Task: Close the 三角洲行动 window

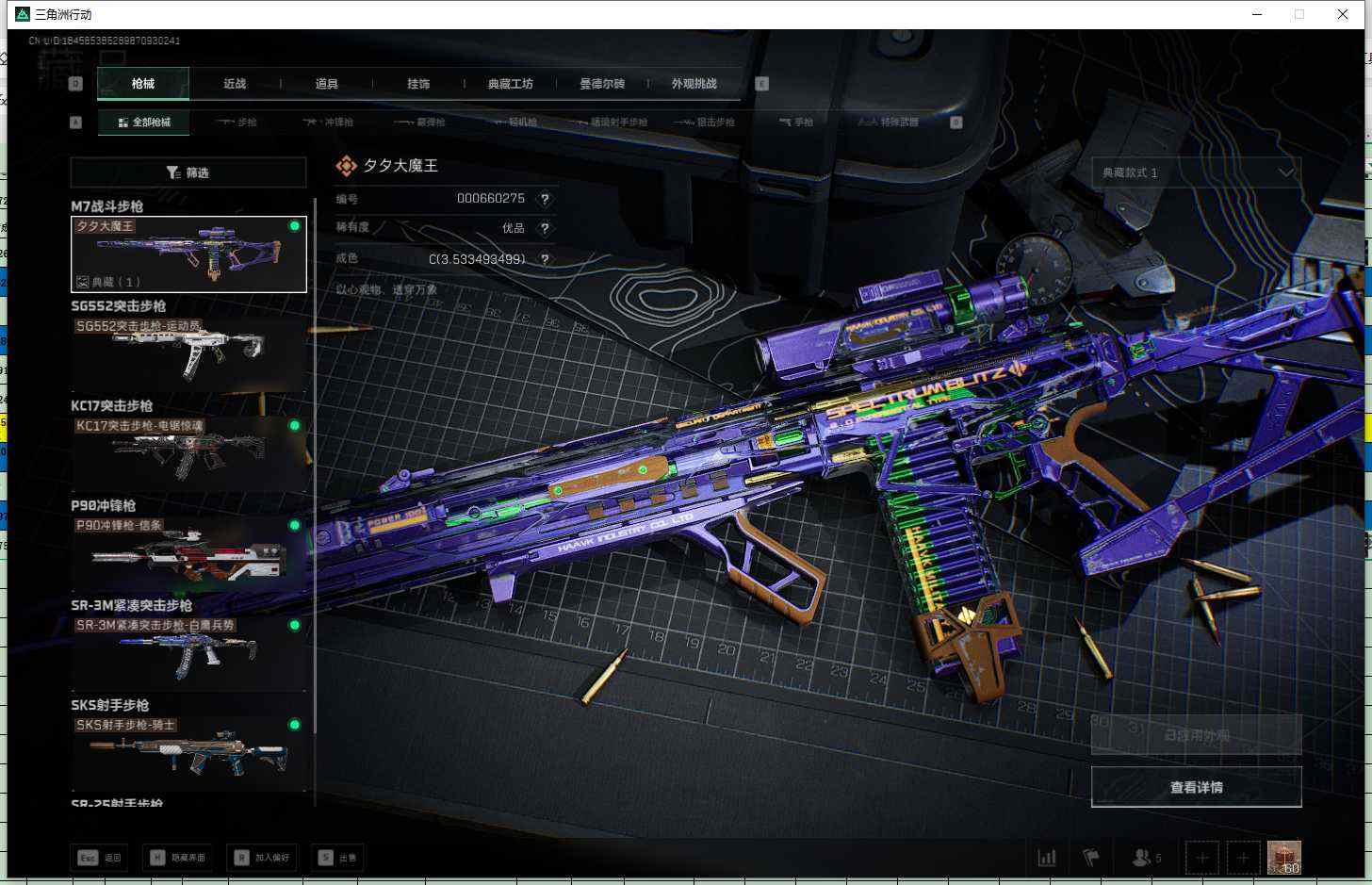Action: coord(1343,14)
